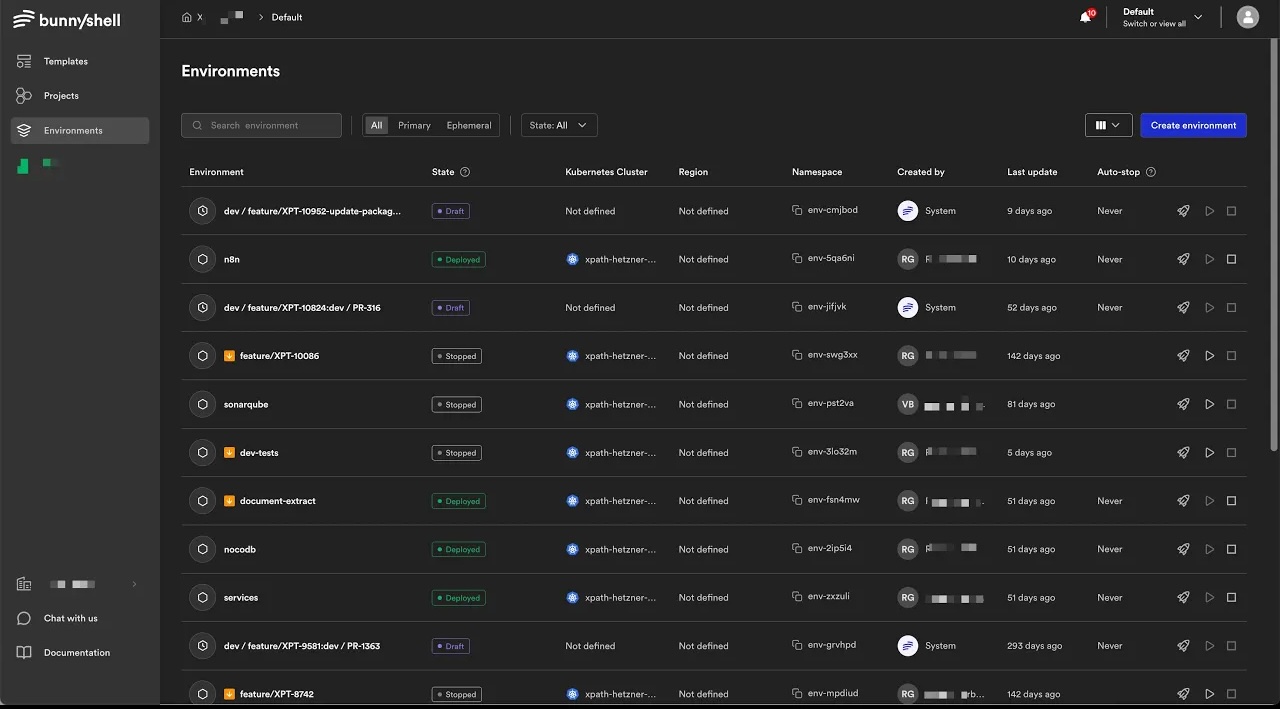This screenshot has height=709, width=1280.
Task: Click the Auto-stop column info icon
Action: pyautogui.click(x=1150, y=172)
